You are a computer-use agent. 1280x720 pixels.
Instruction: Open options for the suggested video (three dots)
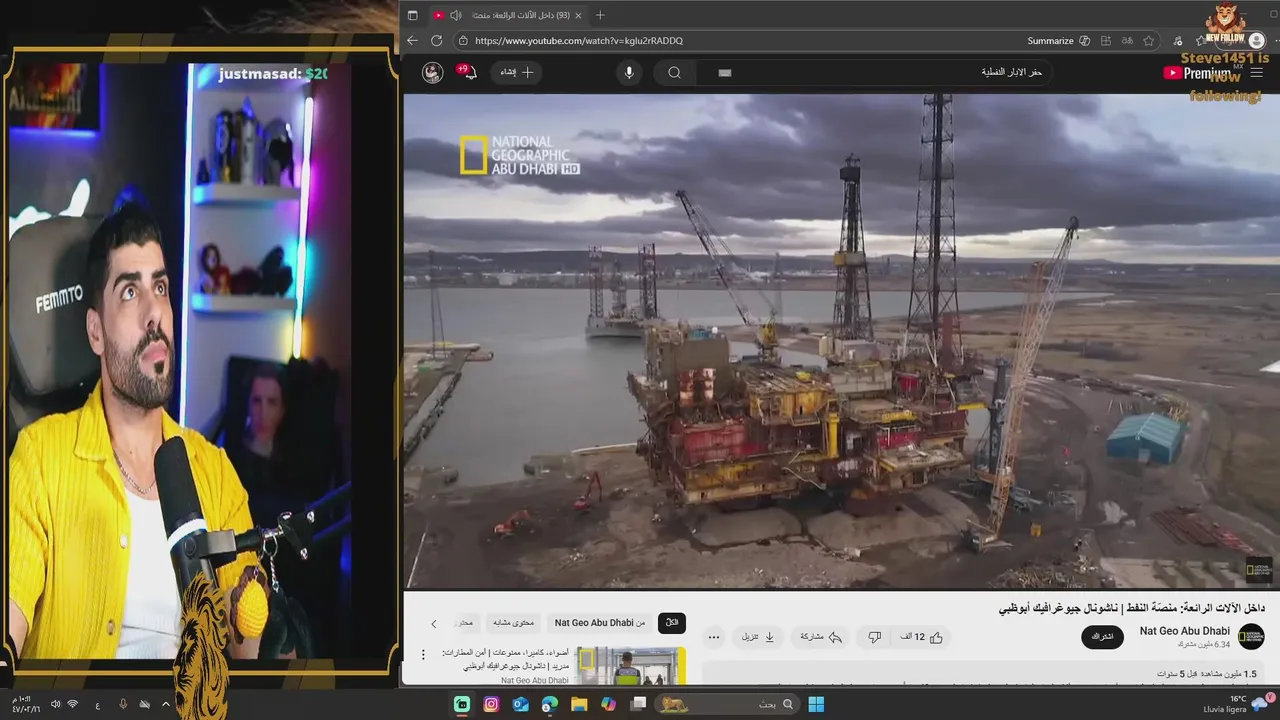coord(423,655)
